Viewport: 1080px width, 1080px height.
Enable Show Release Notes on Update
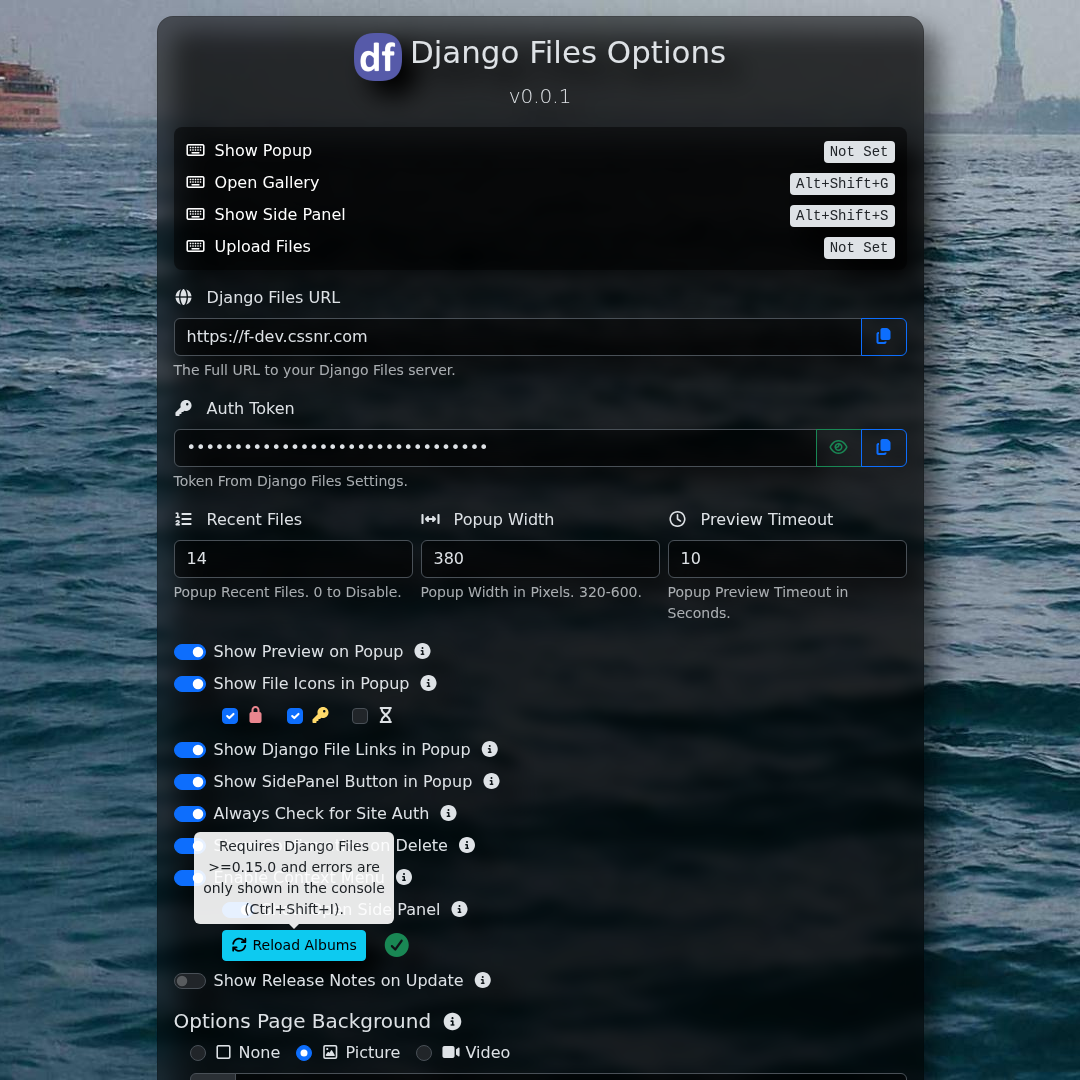(190, 981)
